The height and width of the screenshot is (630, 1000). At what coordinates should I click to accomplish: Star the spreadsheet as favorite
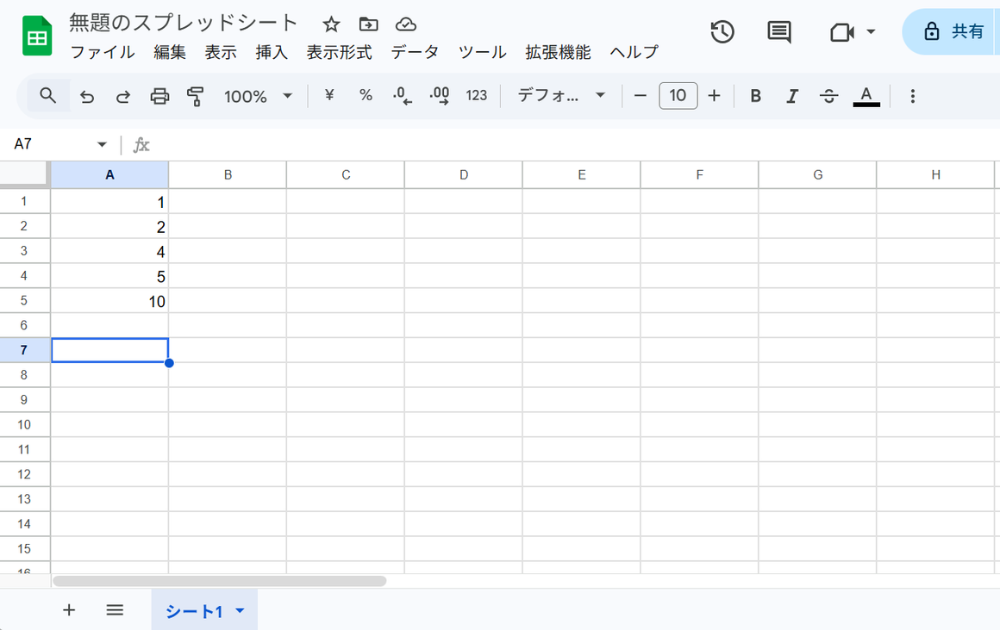(x=331, y=24)
